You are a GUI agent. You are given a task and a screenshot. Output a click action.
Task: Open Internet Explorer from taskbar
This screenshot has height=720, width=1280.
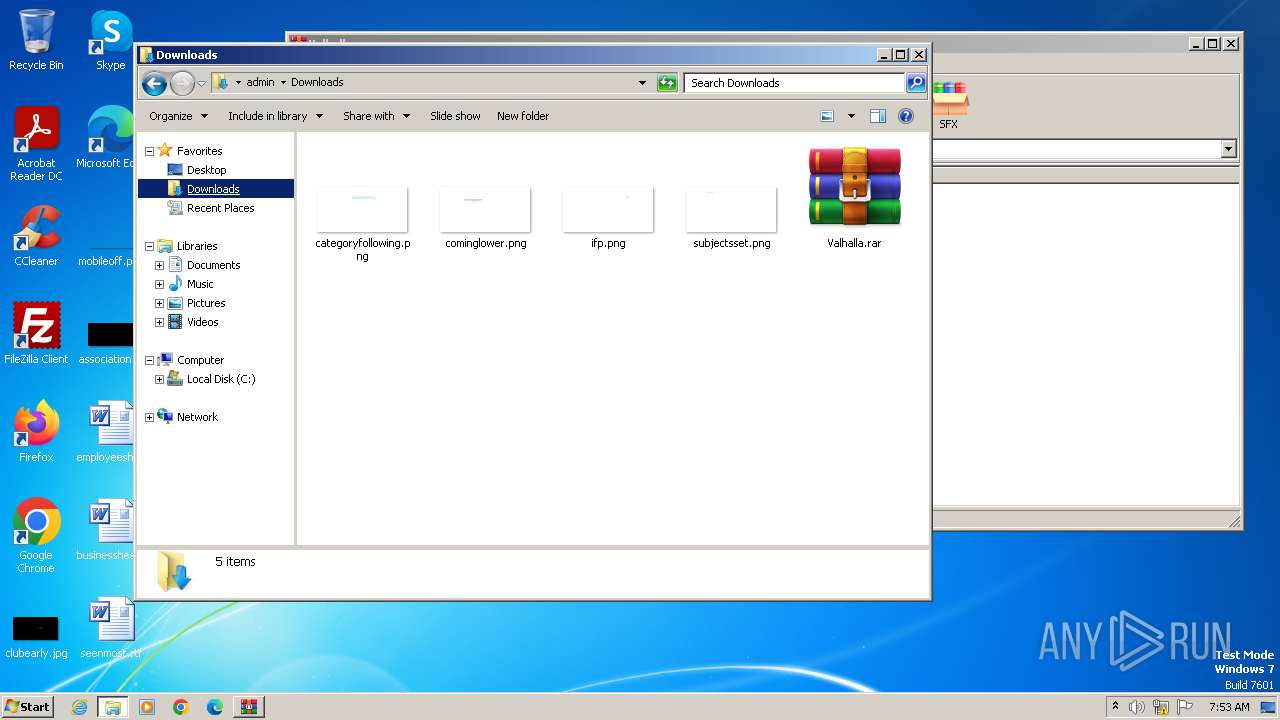pos(80,707)
